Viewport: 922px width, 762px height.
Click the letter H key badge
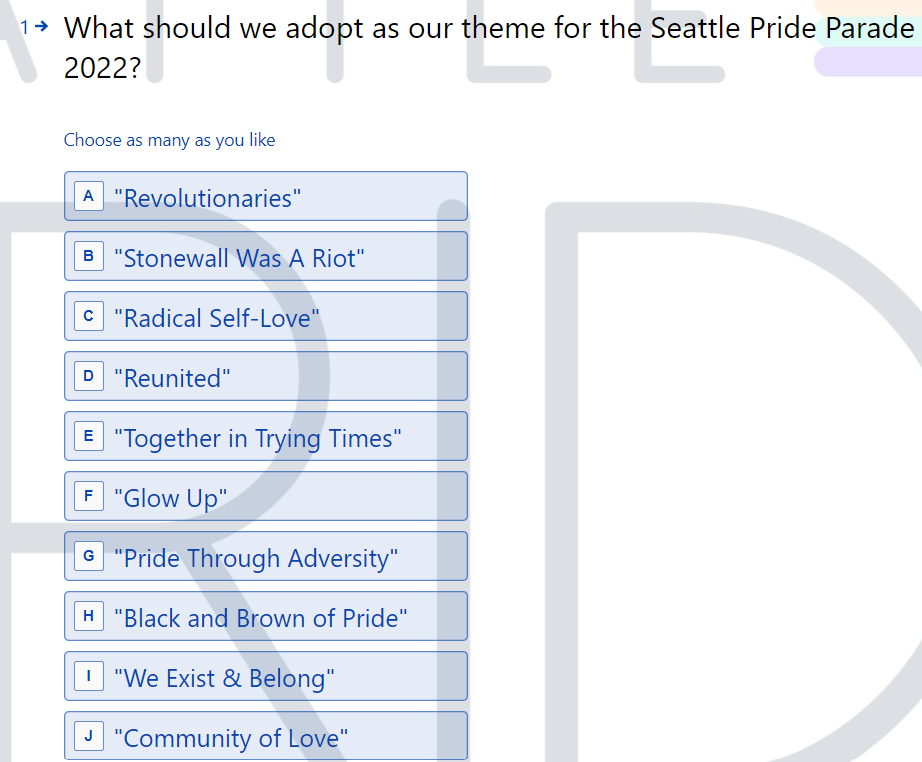coord(89,616)
